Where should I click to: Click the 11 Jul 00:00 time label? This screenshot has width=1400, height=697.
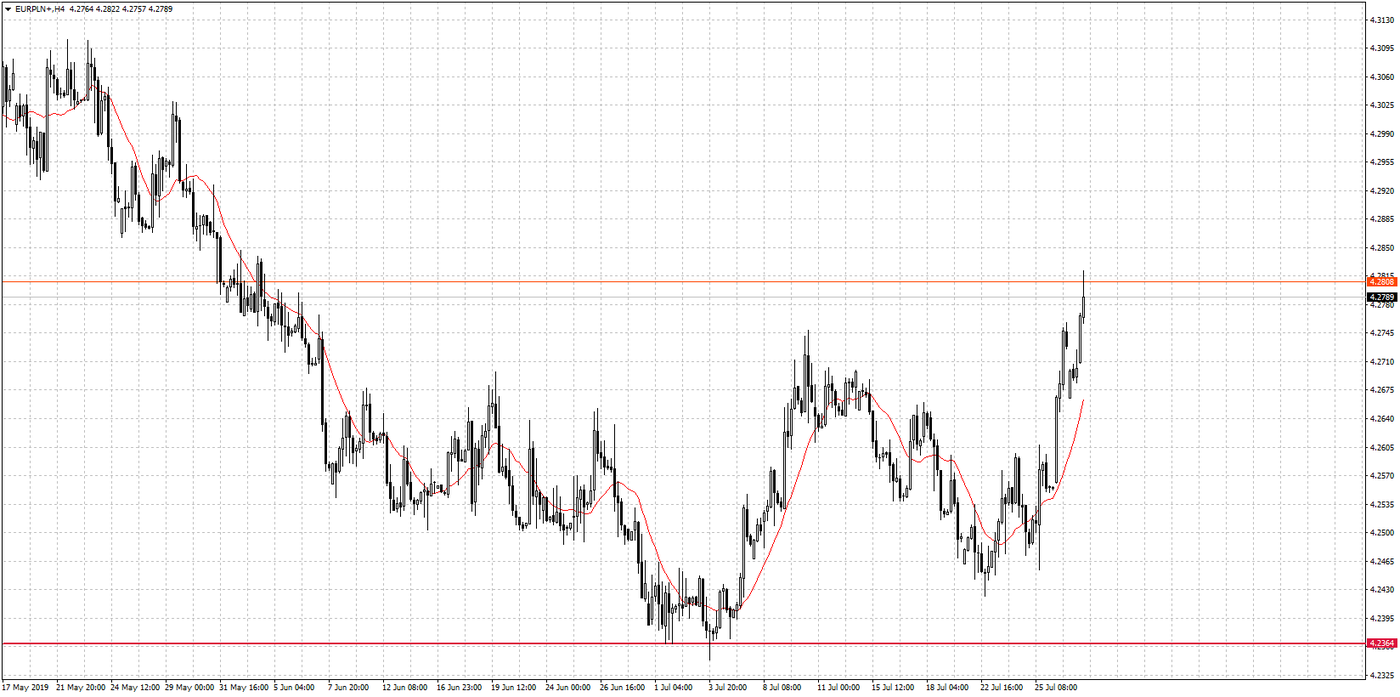coord(838,688)
